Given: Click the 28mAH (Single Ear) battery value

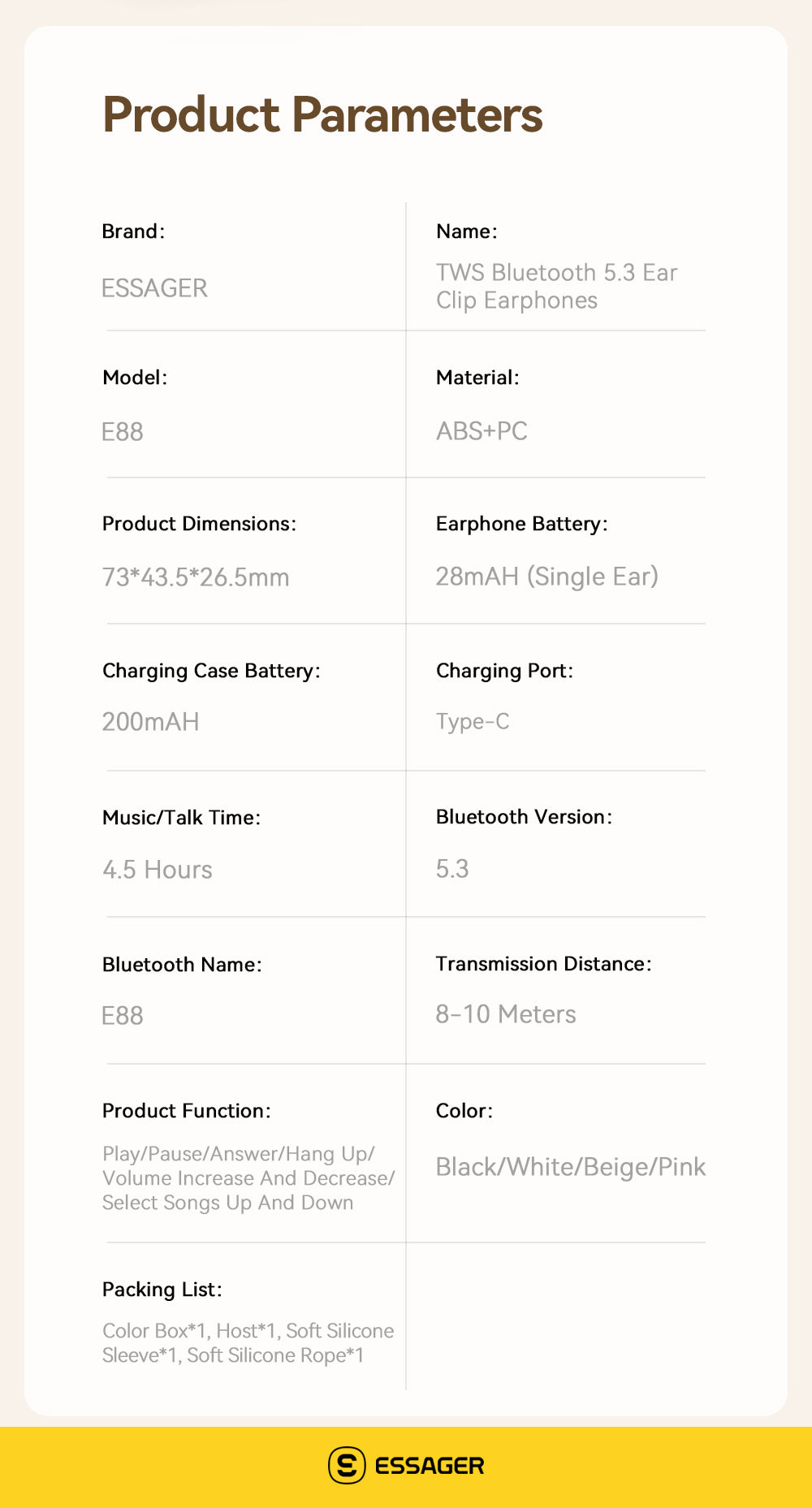Looking at the screenshot, I should click(546, 577).
